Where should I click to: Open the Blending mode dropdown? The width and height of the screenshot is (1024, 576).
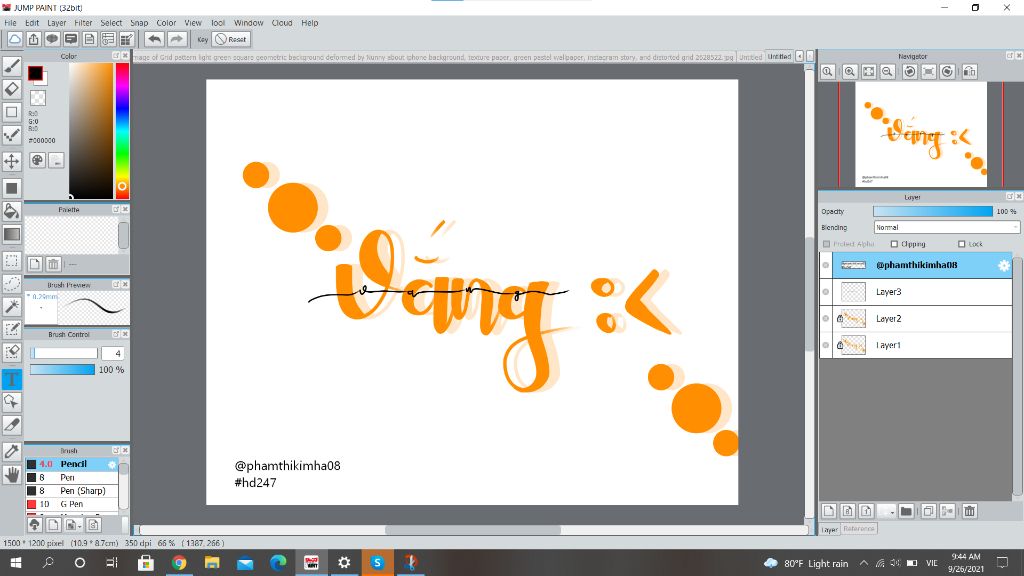pyautogui.click(x=946, y=227)
